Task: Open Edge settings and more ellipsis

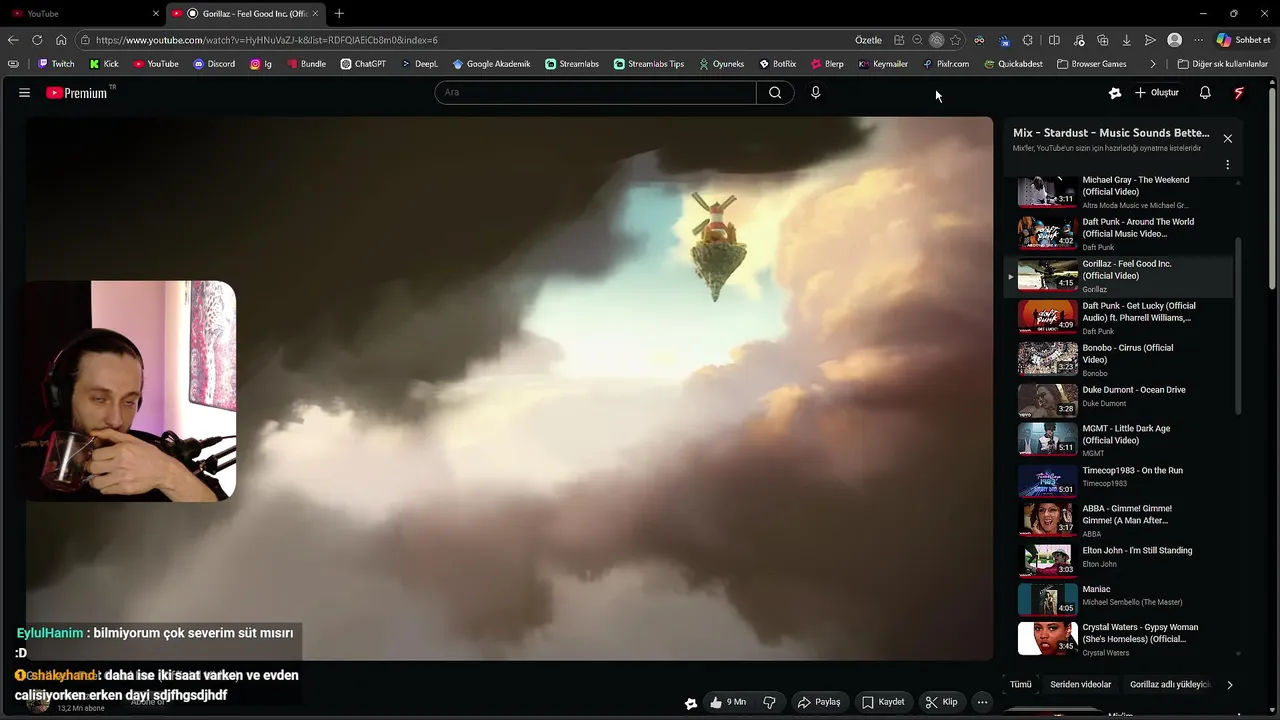Action: click(1198, 40)
